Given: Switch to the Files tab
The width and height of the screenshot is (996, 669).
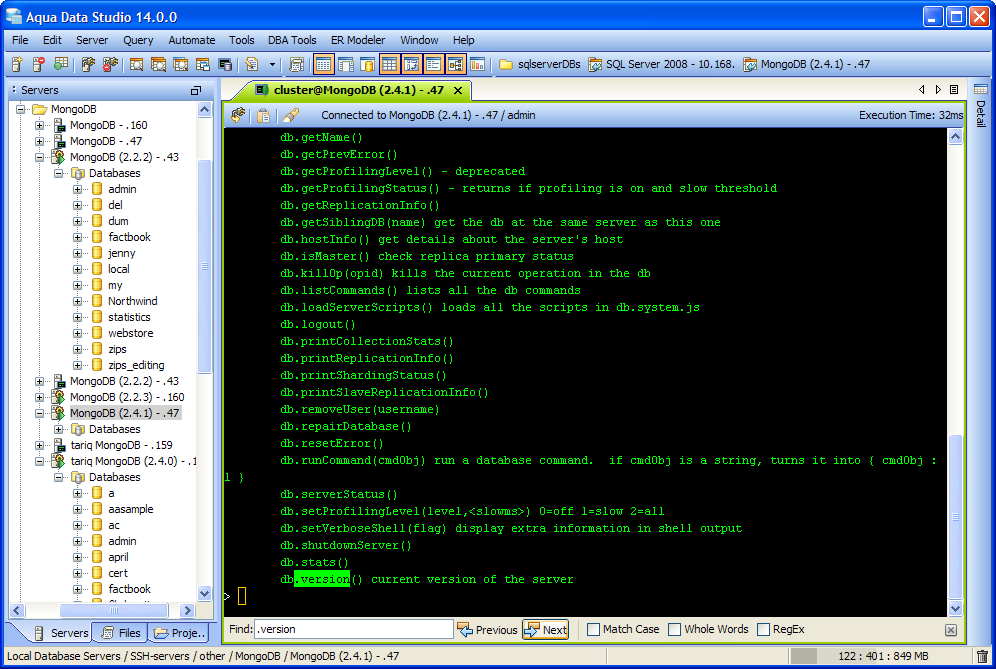Looking at the screenshot, I should [121, 633].
